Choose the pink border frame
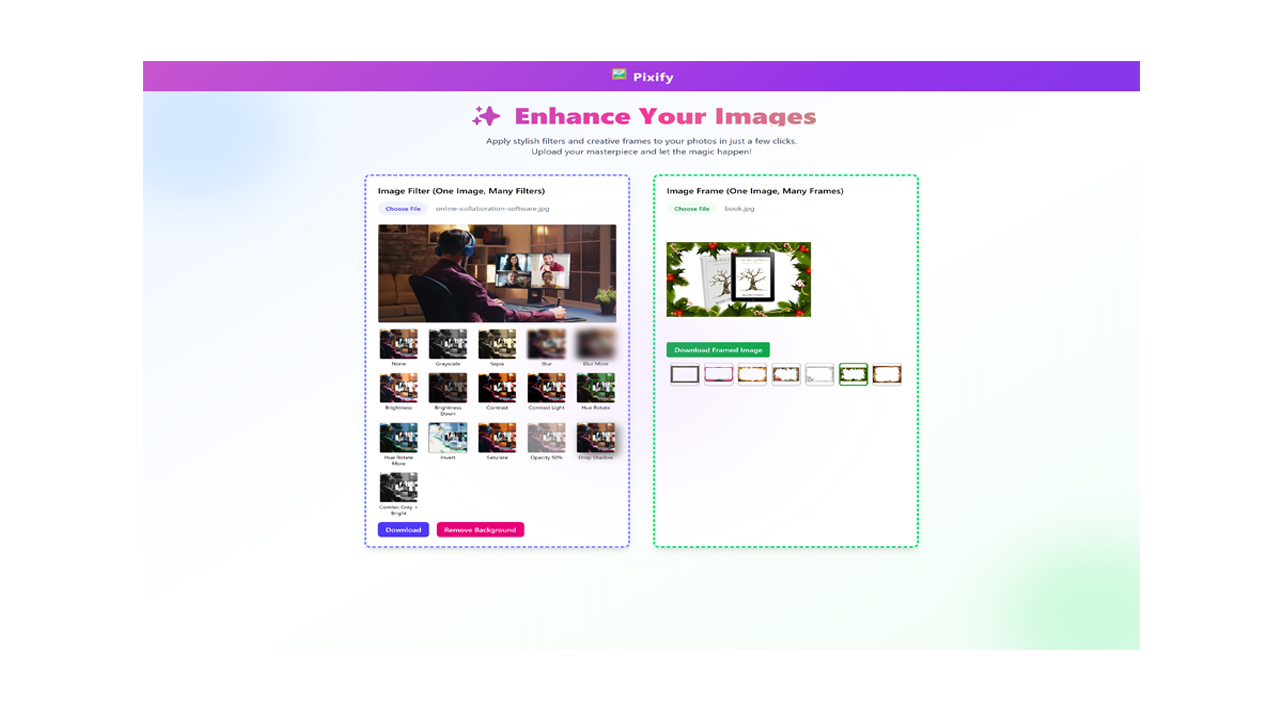1270x720 pixels. [x=718, y=374]
